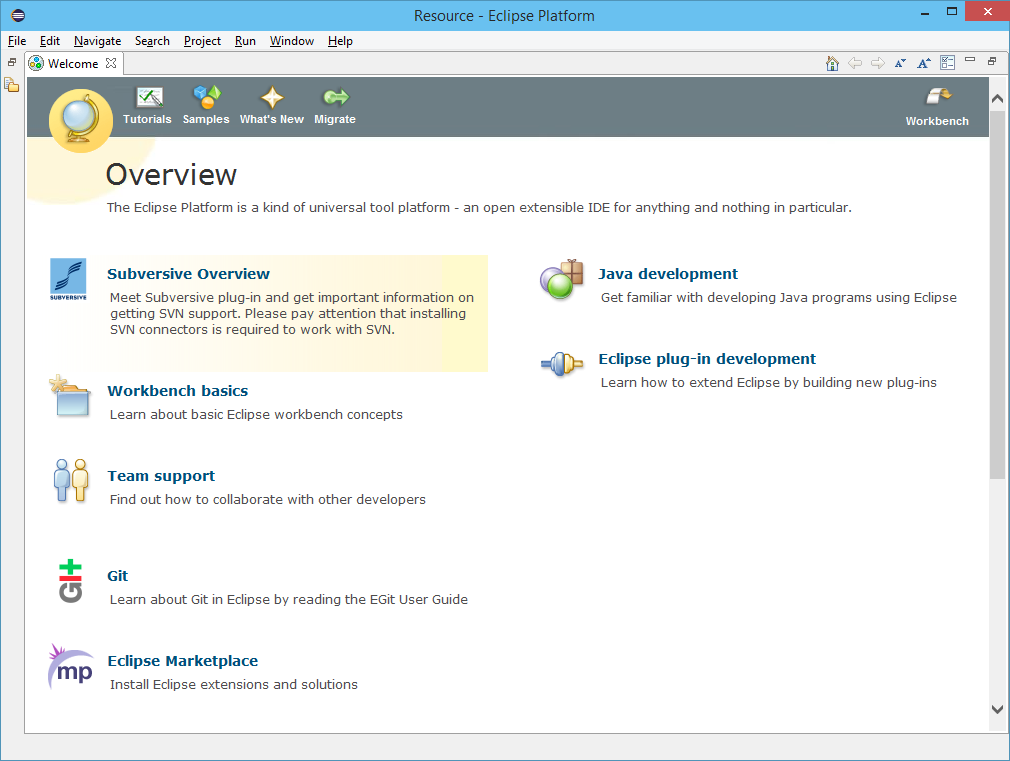
Task: Click the Workbench basics folder icon
Action: point(70,396)
